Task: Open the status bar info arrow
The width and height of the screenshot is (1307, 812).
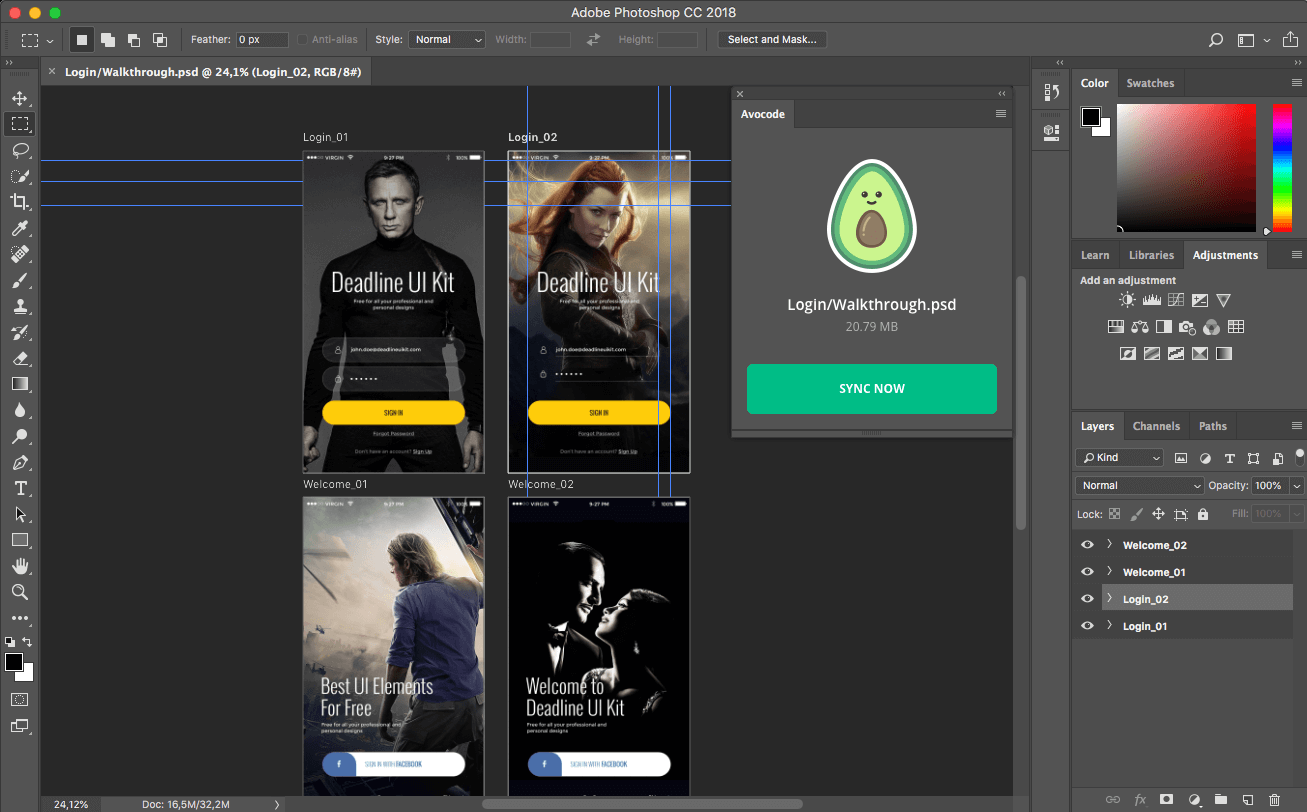Action: coord(277,804)
